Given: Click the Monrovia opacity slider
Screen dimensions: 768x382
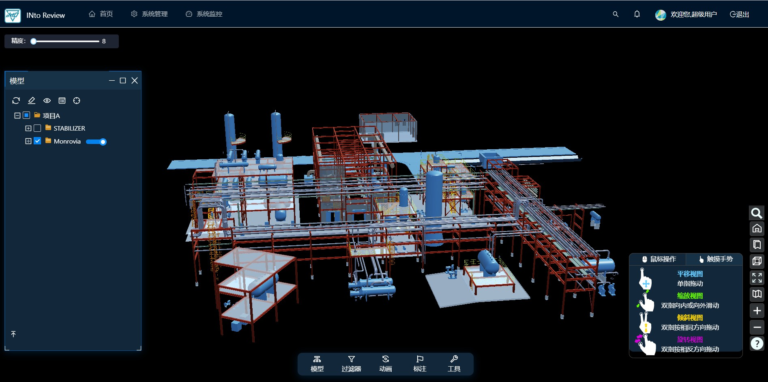Looking at the screenshot, I should [x=96, y=142].
